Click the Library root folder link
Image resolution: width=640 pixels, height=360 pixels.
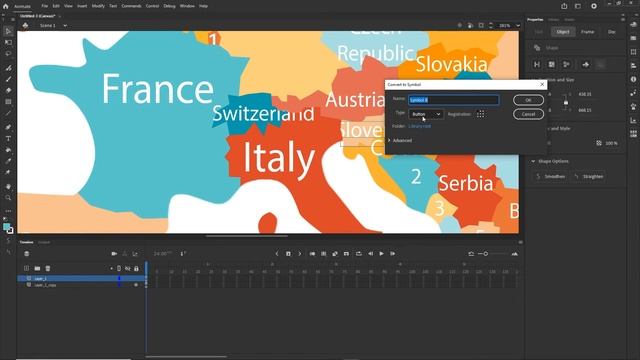pos(420,126)
